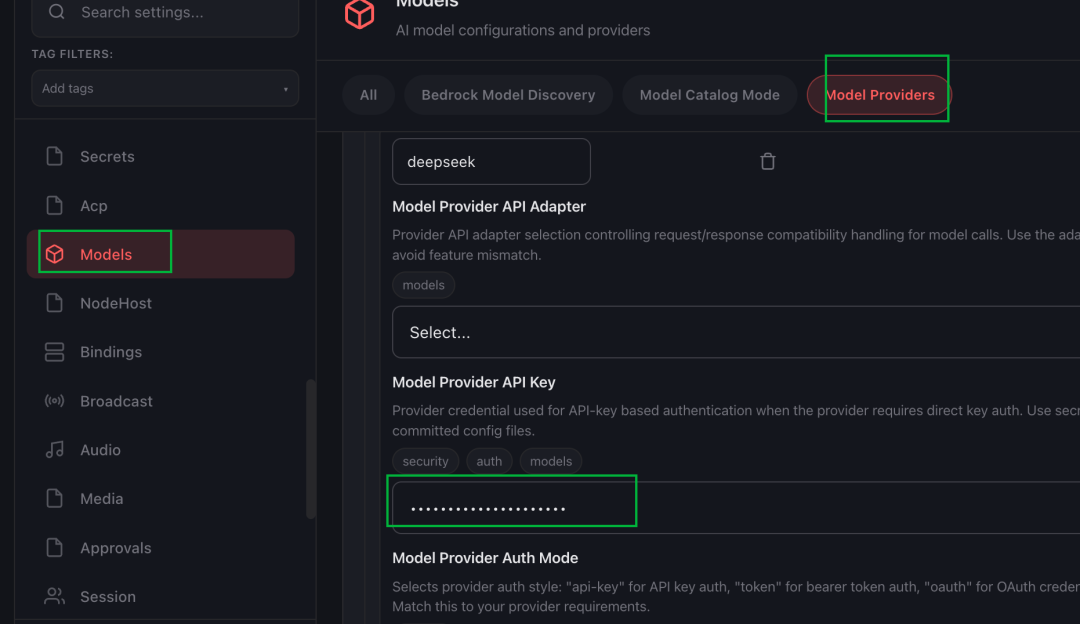Open the Broadcast section icon
This screenshot has width=1080, height=624.
[54, 401]
